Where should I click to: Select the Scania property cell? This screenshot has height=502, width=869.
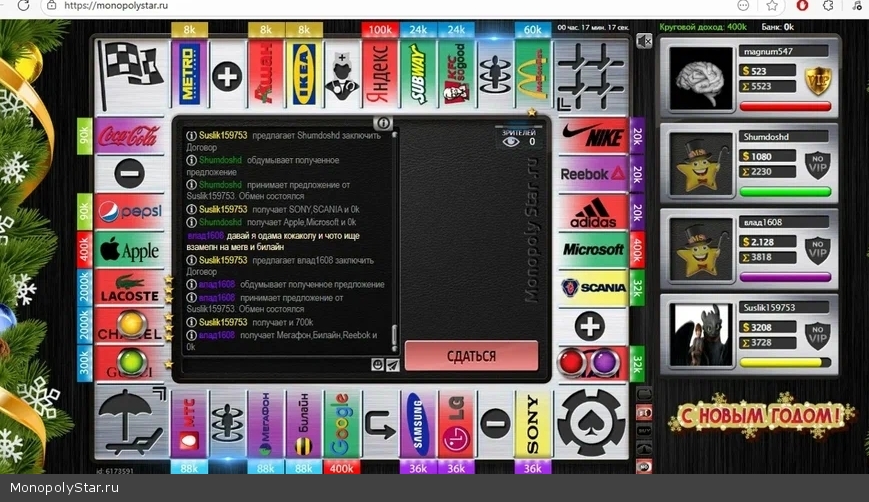pyautogui.click(x=592, y=288)
